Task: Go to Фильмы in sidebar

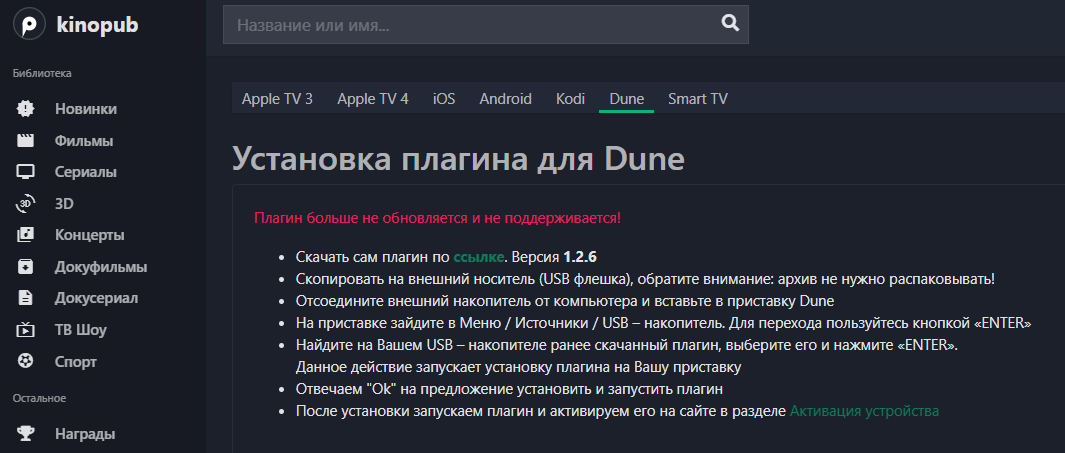Action: point(84,141)
